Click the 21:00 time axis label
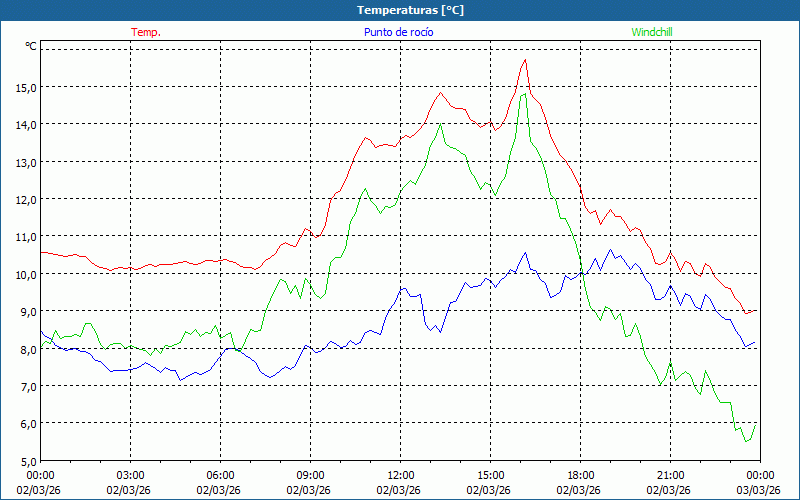 (670, 475)
